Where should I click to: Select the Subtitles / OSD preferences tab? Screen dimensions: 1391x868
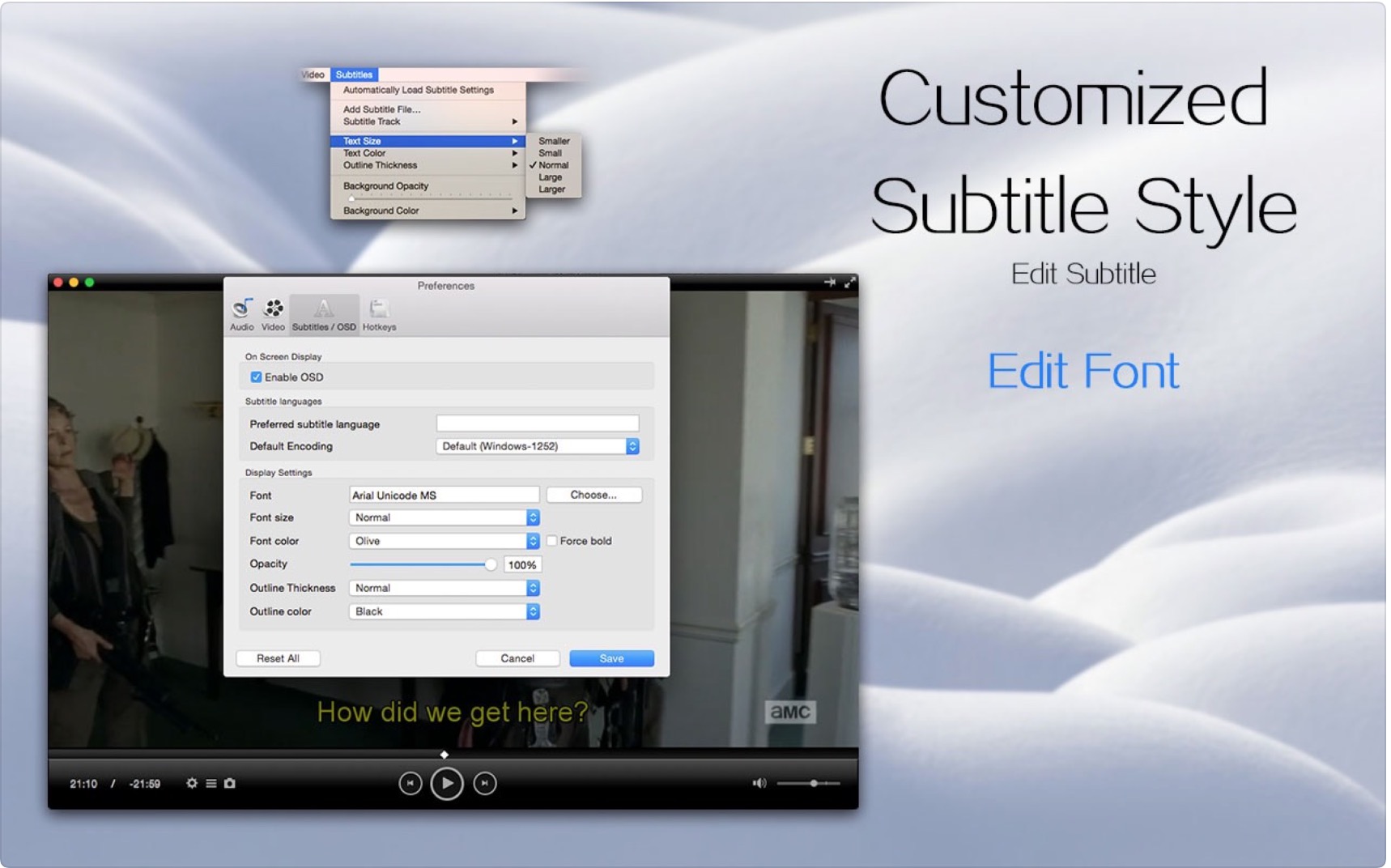(x=324, y=314)
